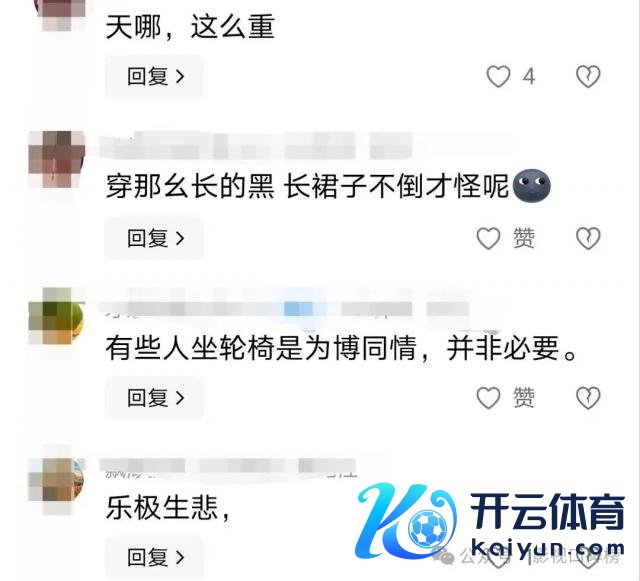Image resolution: width=640 pixels, height=581 pixels.
Task: Like the comment '天哪，这么重'
Action: click(498, 76)
